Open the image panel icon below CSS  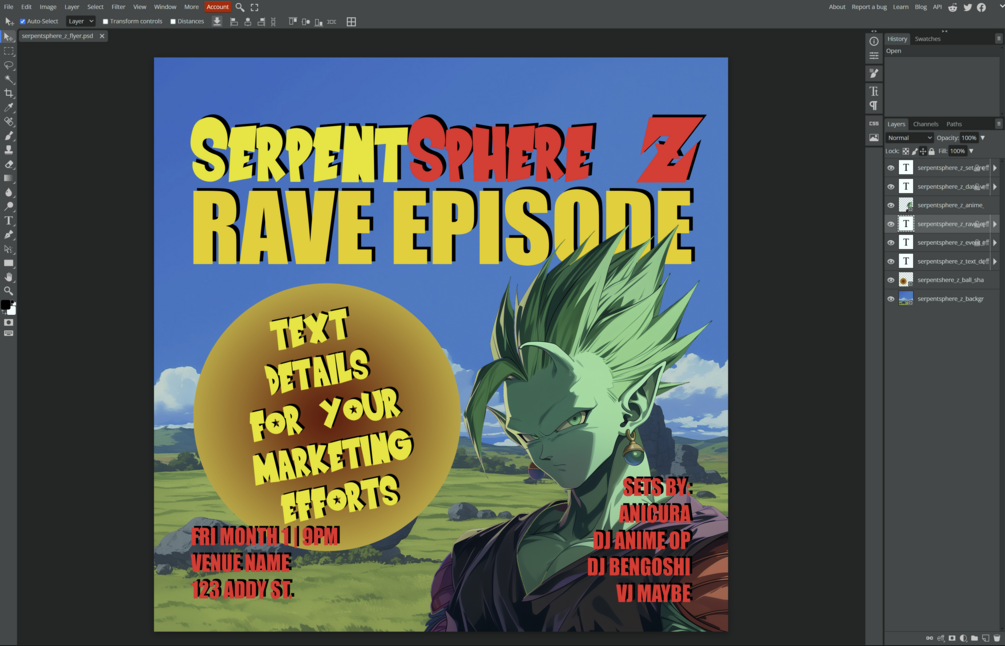tap(874, 138)
